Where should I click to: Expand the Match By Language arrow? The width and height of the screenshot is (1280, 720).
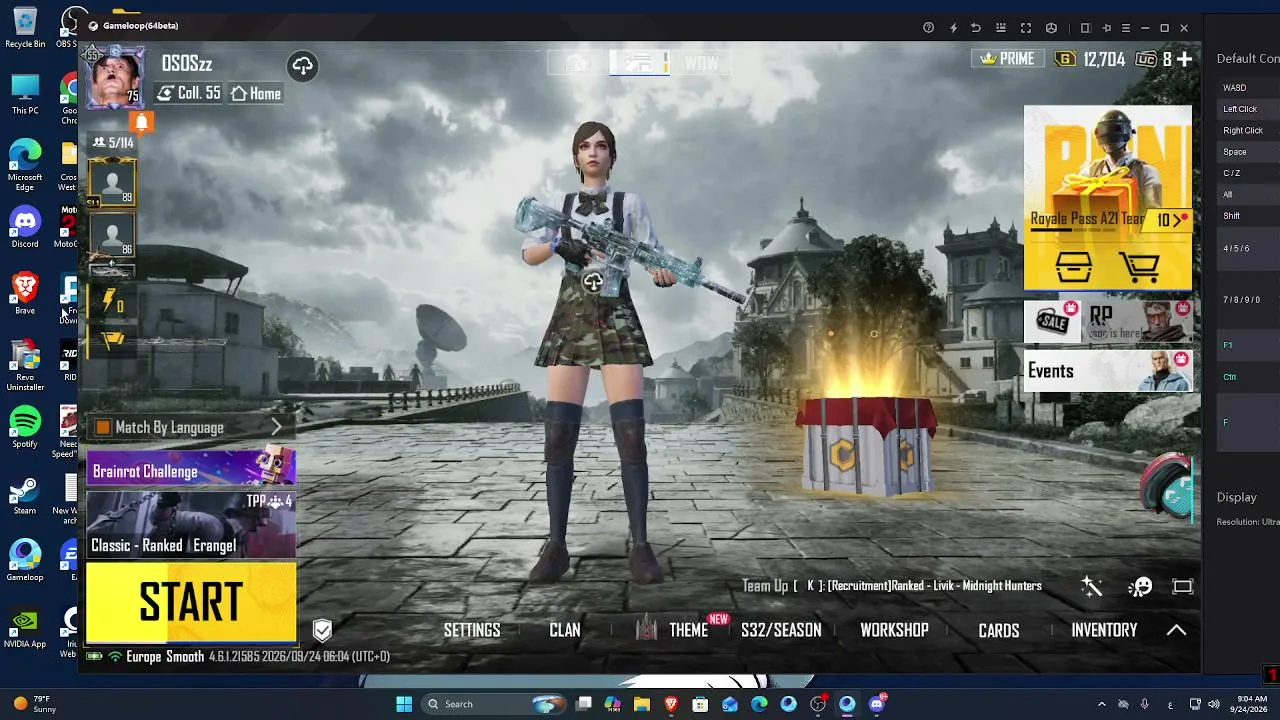pos(277,427)
